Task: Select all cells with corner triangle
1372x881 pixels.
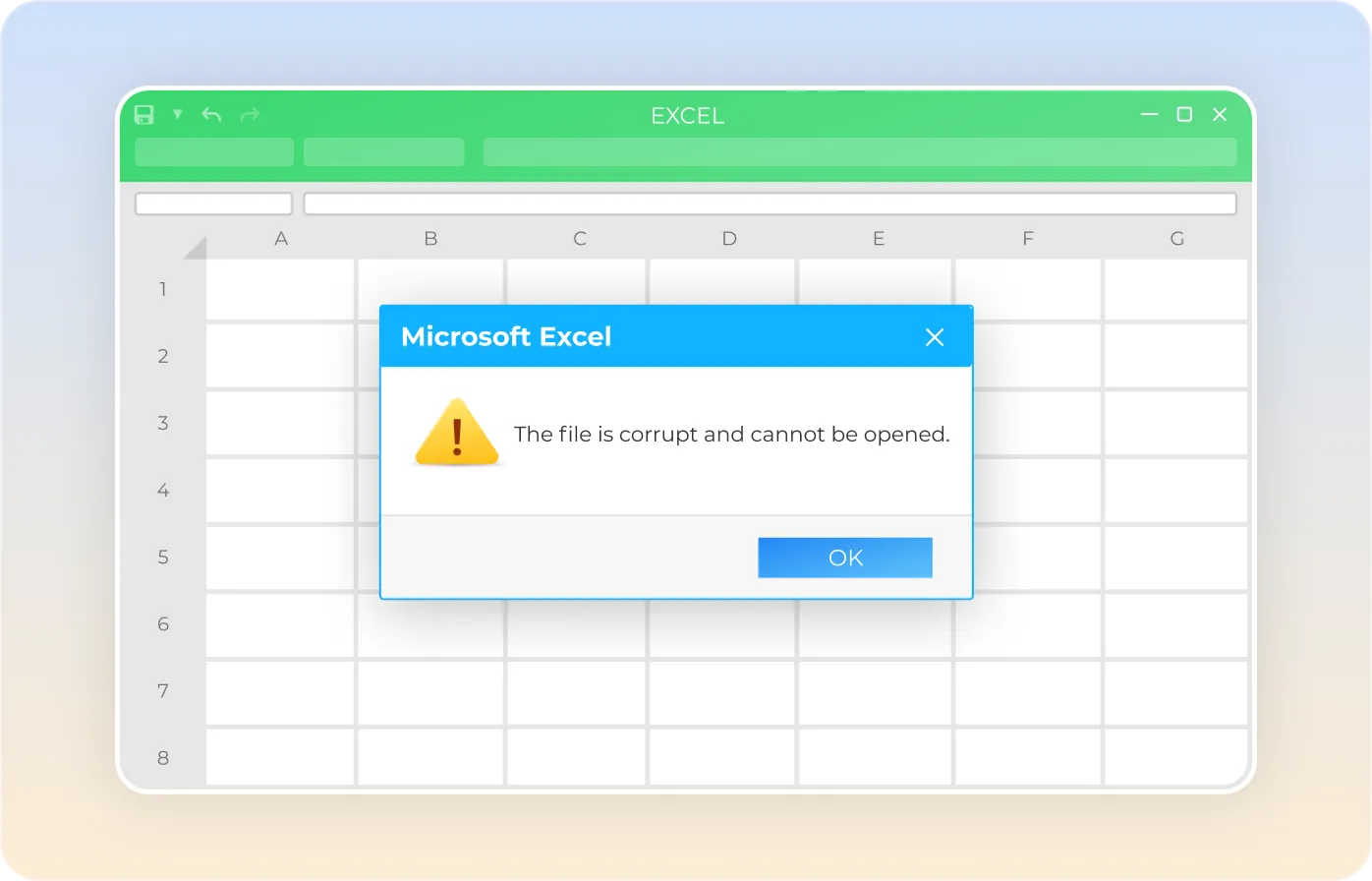Action: (x=195, y=247)
